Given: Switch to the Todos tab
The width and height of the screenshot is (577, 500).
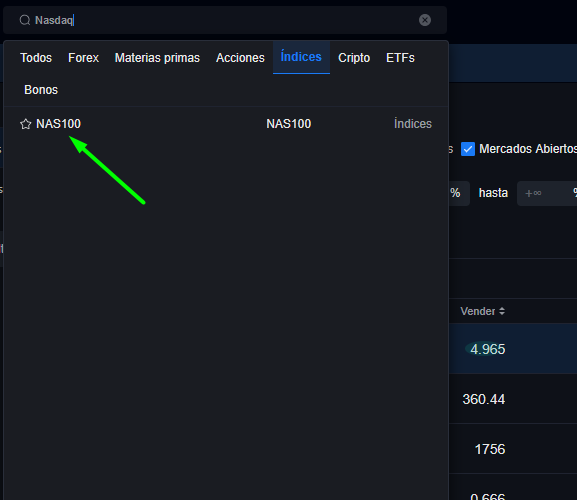Looking at the screenshot, I should point(36,58).
